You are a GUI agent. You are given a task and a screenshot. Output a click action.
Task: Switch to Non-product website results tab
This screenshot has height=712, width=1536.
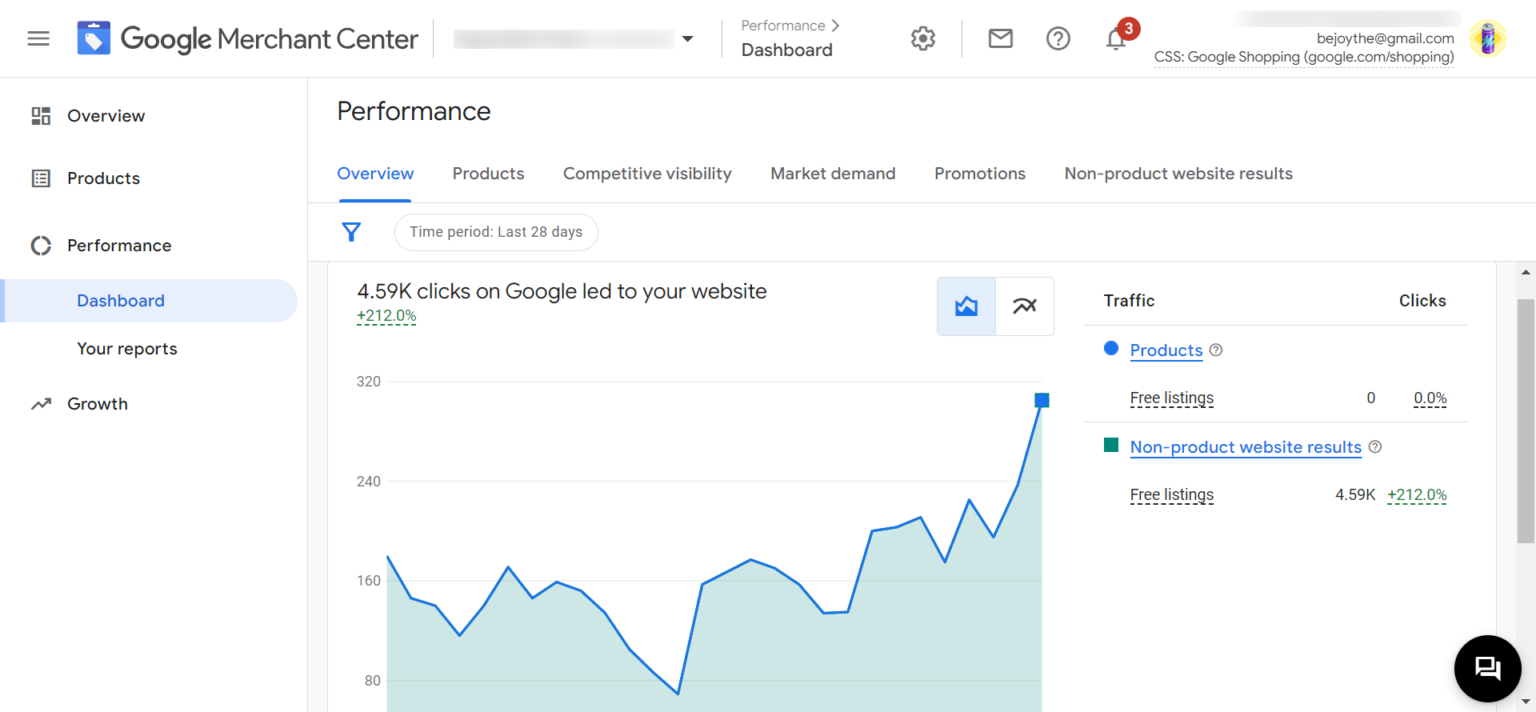(x=1178, y=174)
